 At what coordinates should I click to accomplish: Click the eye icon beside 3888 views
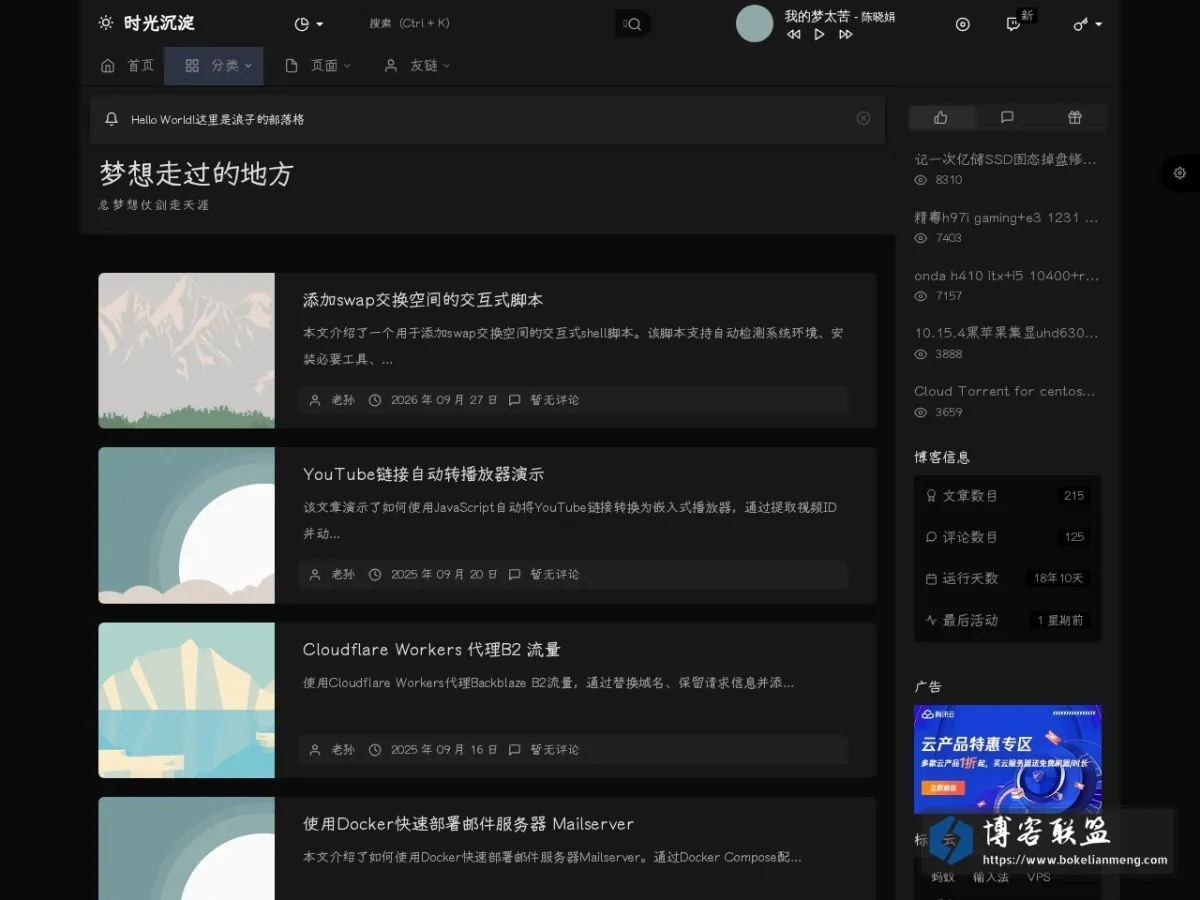(x=921, y=354)
